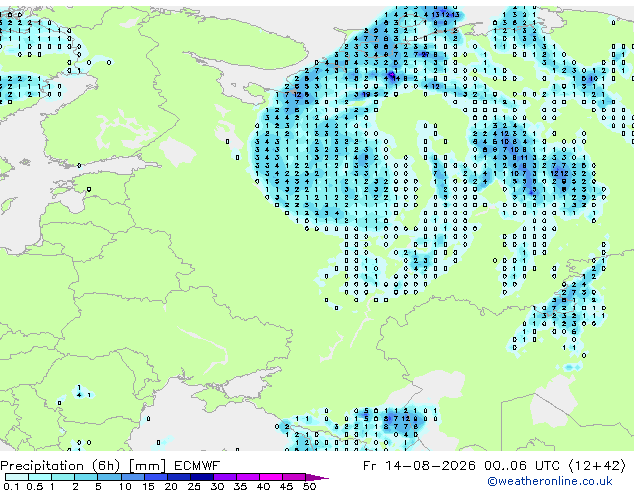Image resolution: width=634 pixels, height=490 pixels.
Task: Select the 15–20 mm blue legend swatch
Action: [155, 477]
